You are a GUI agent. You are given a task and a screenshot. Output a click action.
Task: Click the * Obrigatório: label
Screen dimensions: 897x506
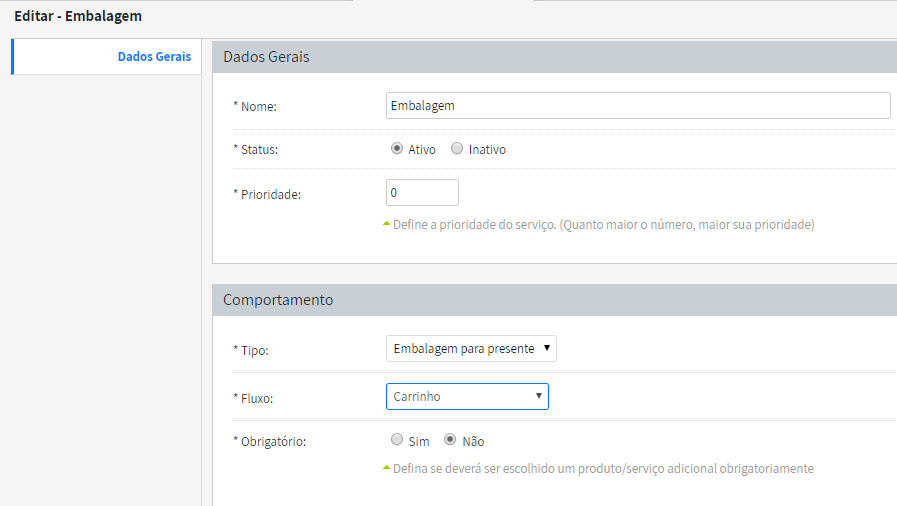269,442
